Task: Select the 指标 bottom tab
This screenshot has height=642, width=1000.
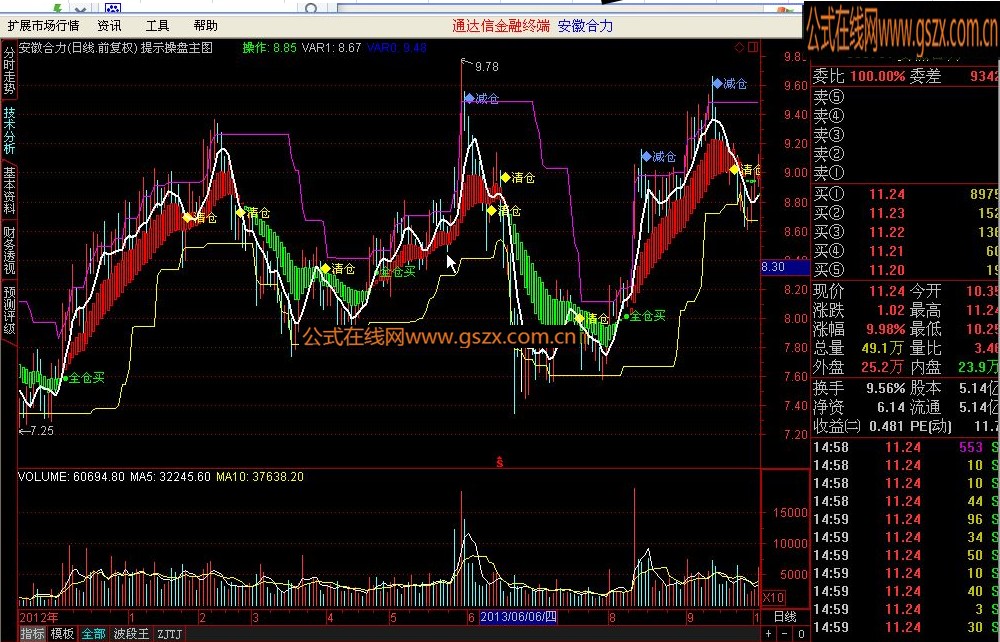Action: coord(32,634)
